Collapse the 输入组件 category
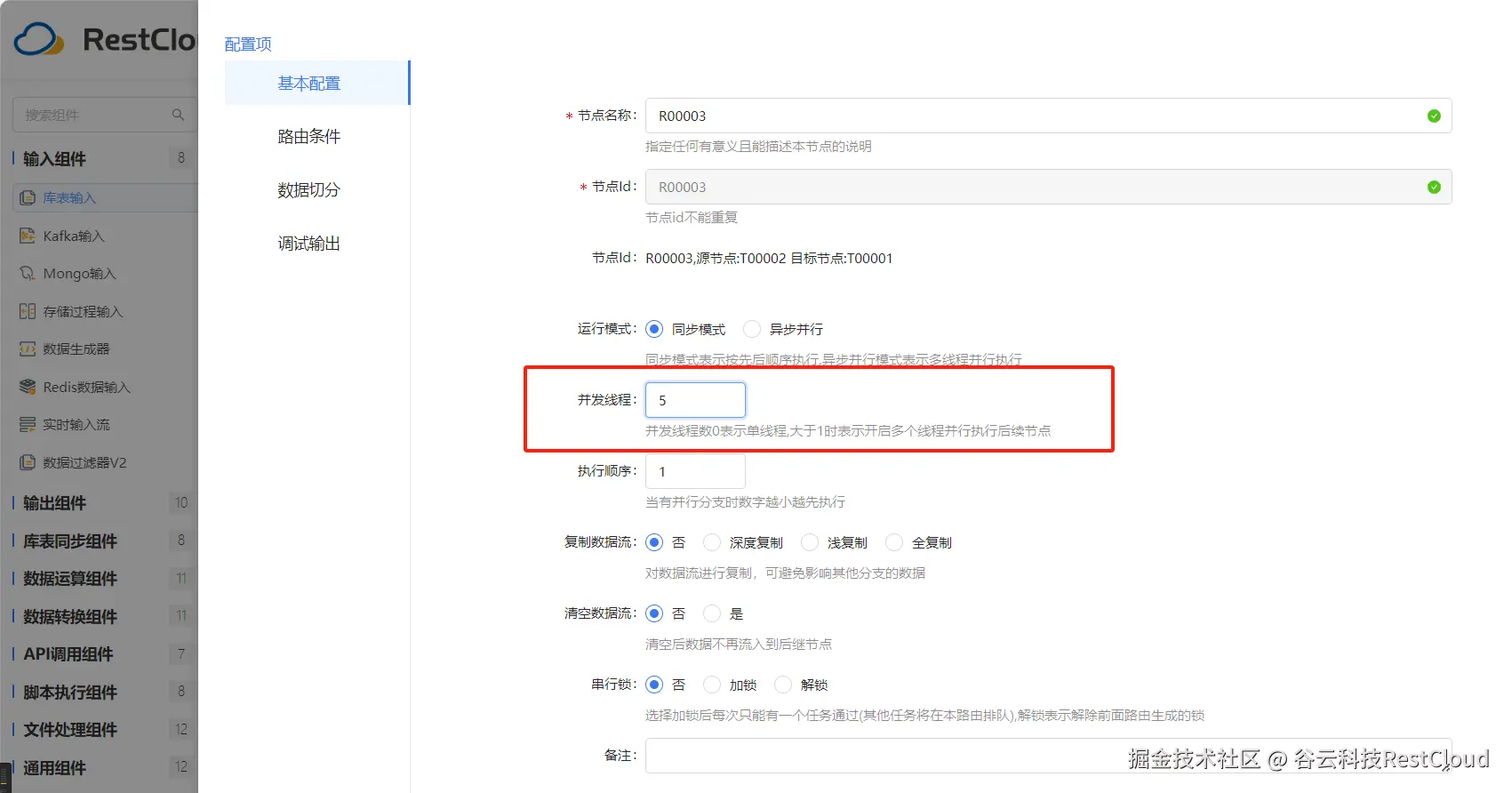This screenshot has height=793, width=1512. [54, 158]
